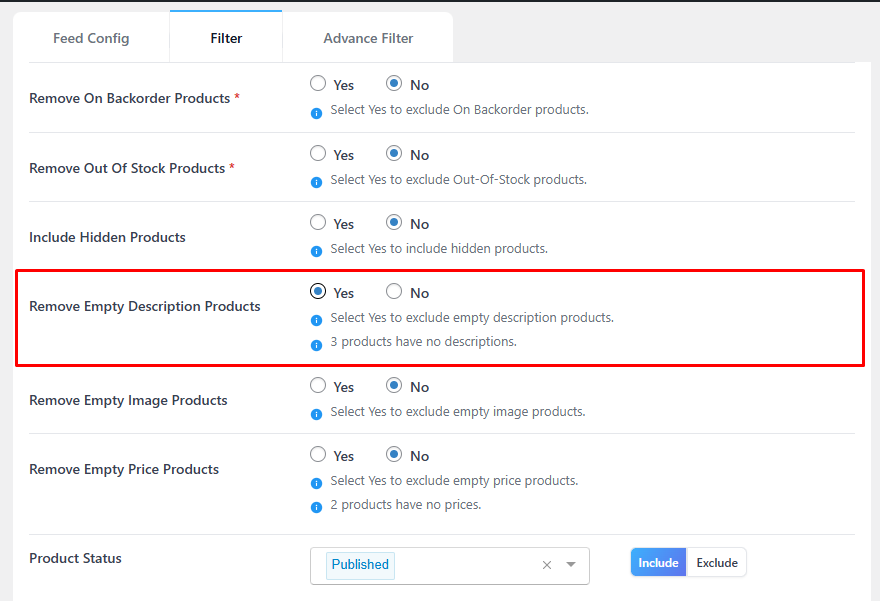Viewport: 880px width, 601px height.
Task: Select Yes for Remove On Backorder Products
Action: point(318,83)
